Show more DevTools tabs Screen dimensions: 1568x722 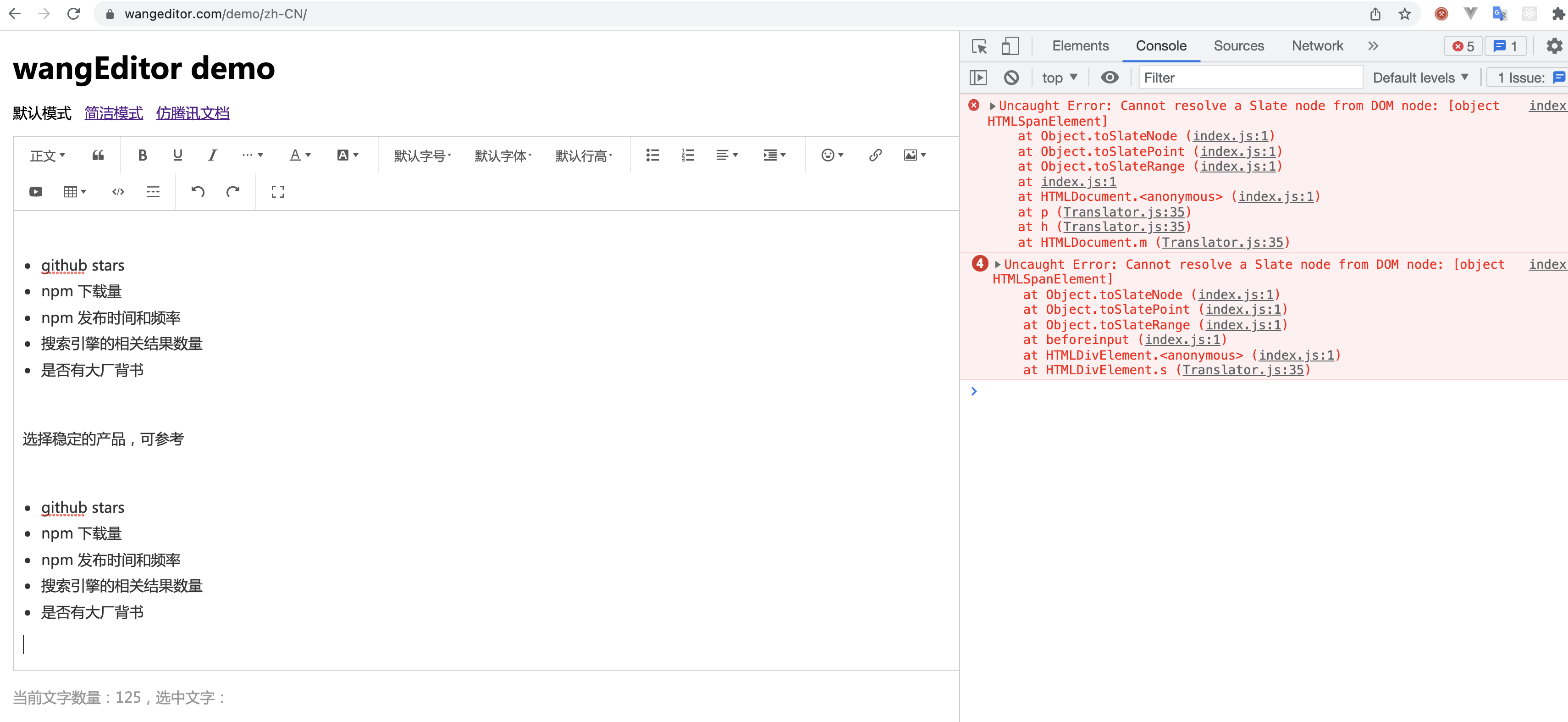[1373, 46]
